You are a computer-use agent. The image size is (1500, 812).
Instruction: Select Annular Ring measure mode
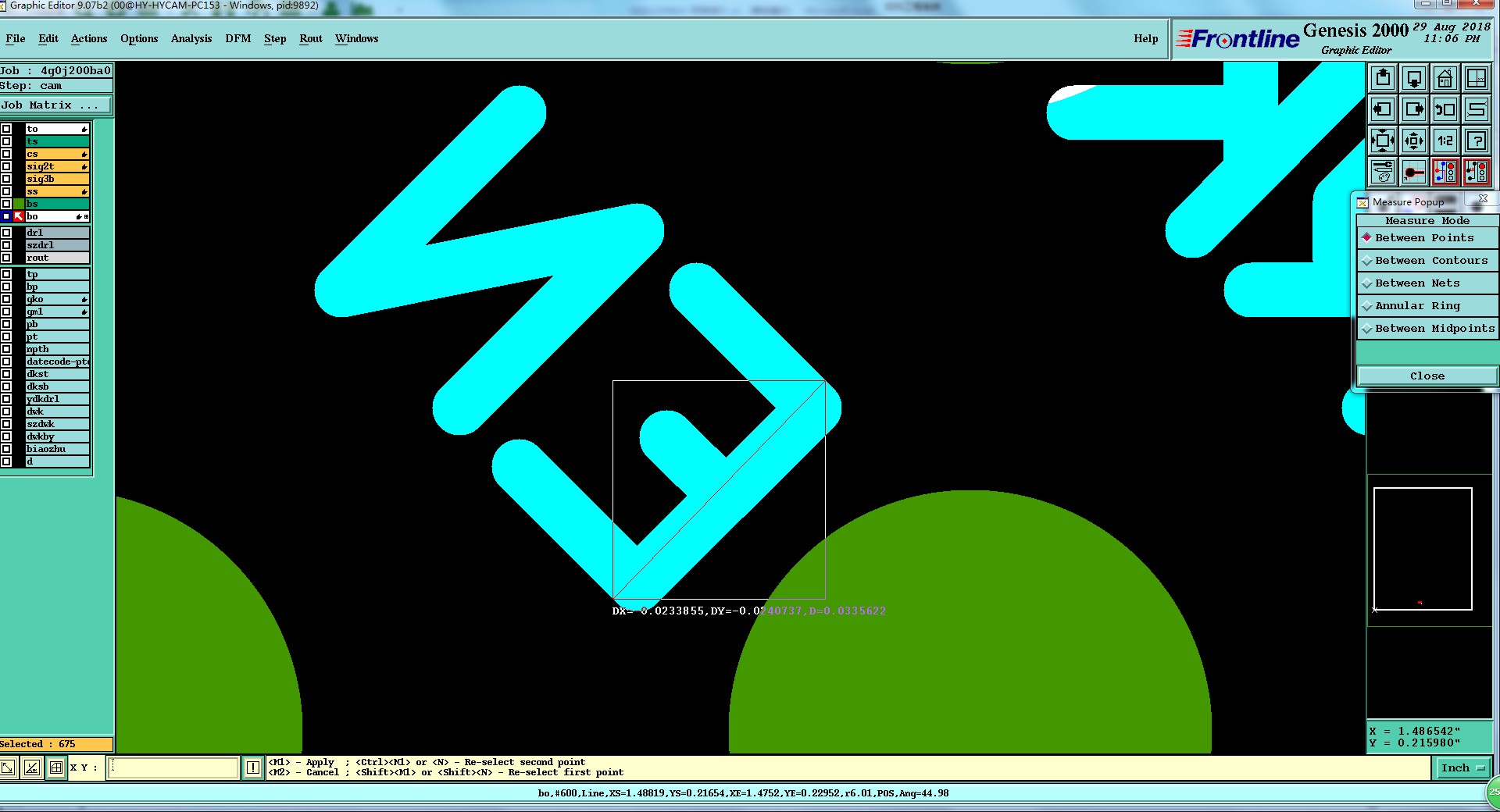coord(1427,305)
